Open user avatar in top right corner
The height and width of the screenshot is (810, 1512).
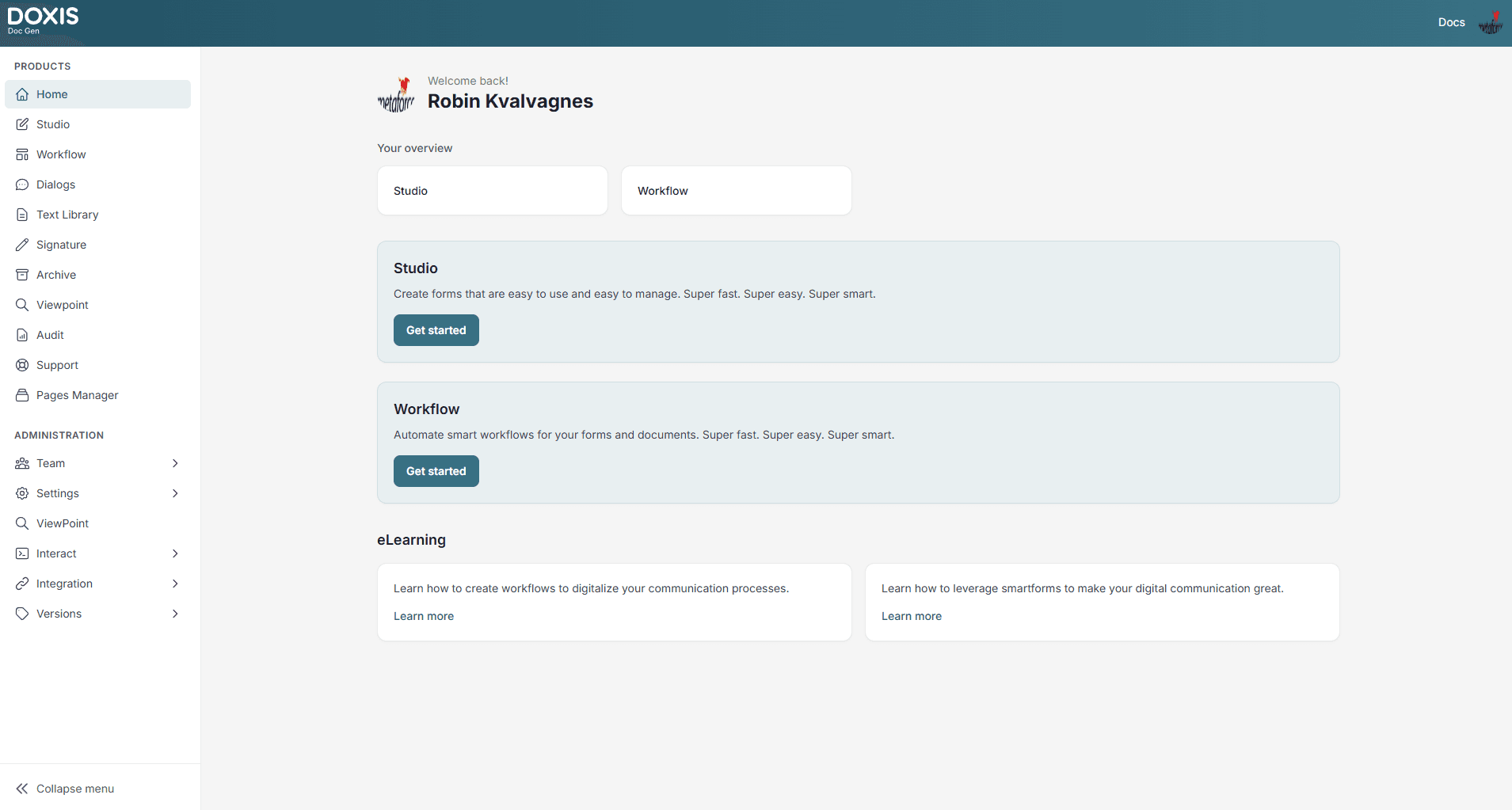tap(1490, 23)
